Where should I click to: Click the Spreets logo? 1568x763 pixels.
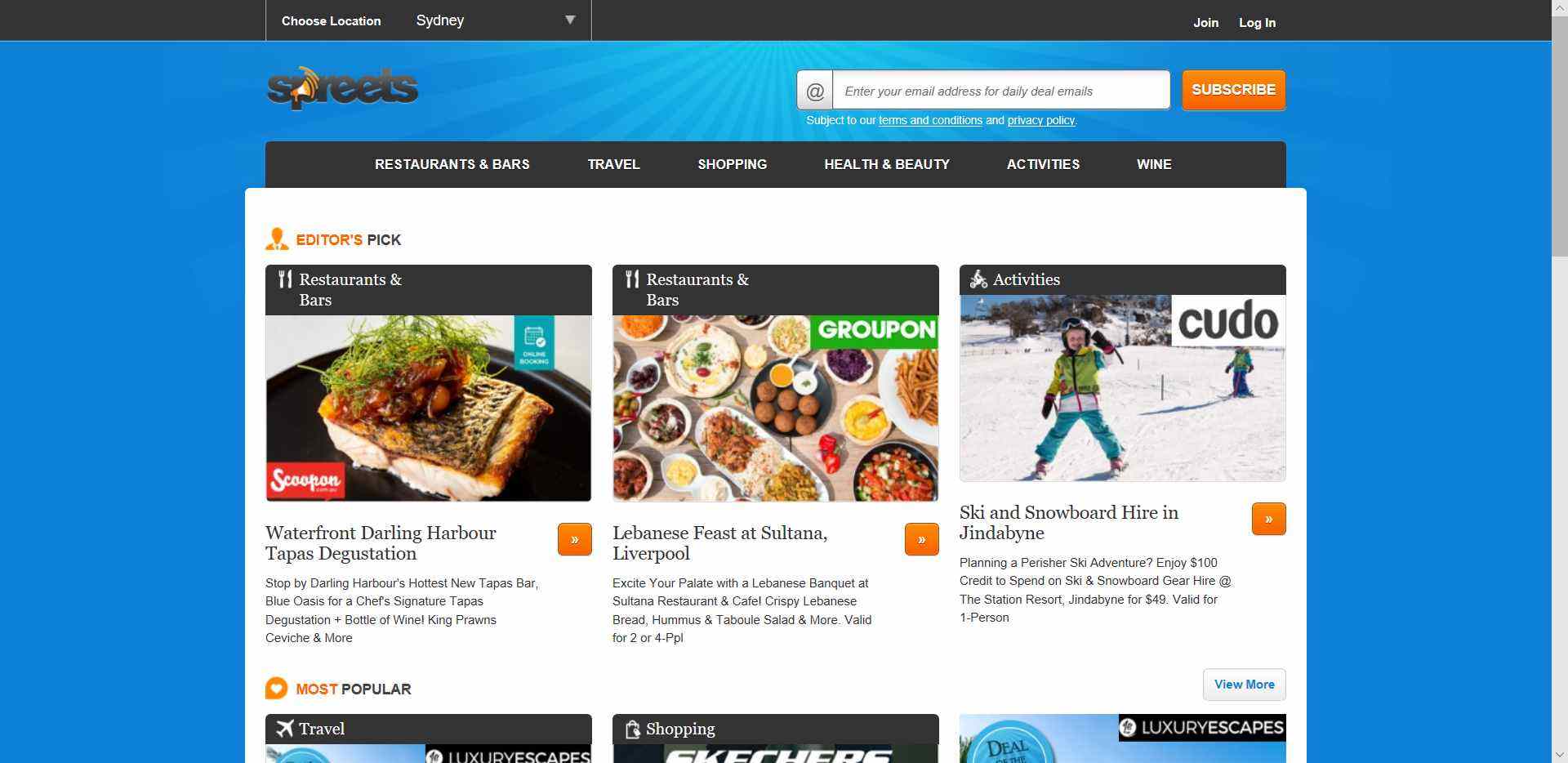342,88
